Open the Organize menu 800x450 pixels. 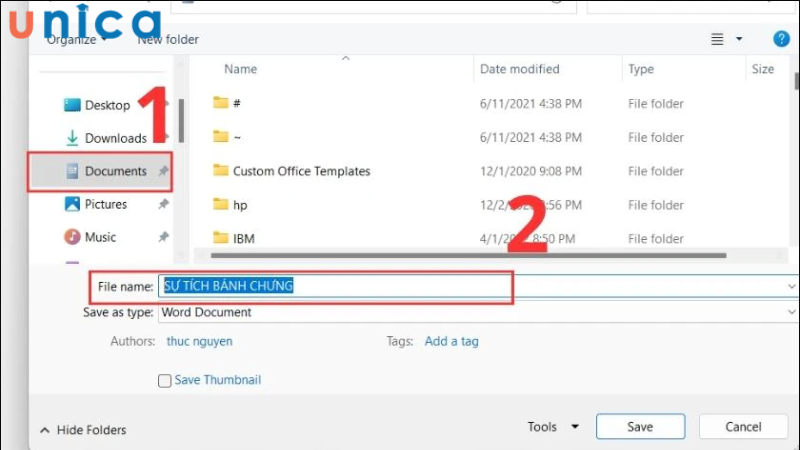pos(76,39)
